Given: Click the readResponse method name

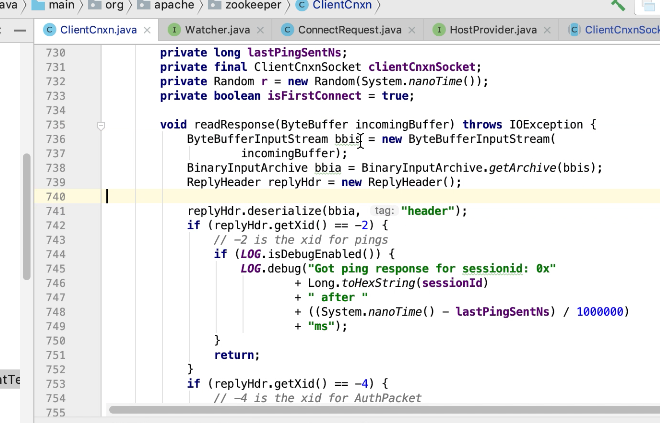Looking at the screenshot, I should (x=234, y=125).
